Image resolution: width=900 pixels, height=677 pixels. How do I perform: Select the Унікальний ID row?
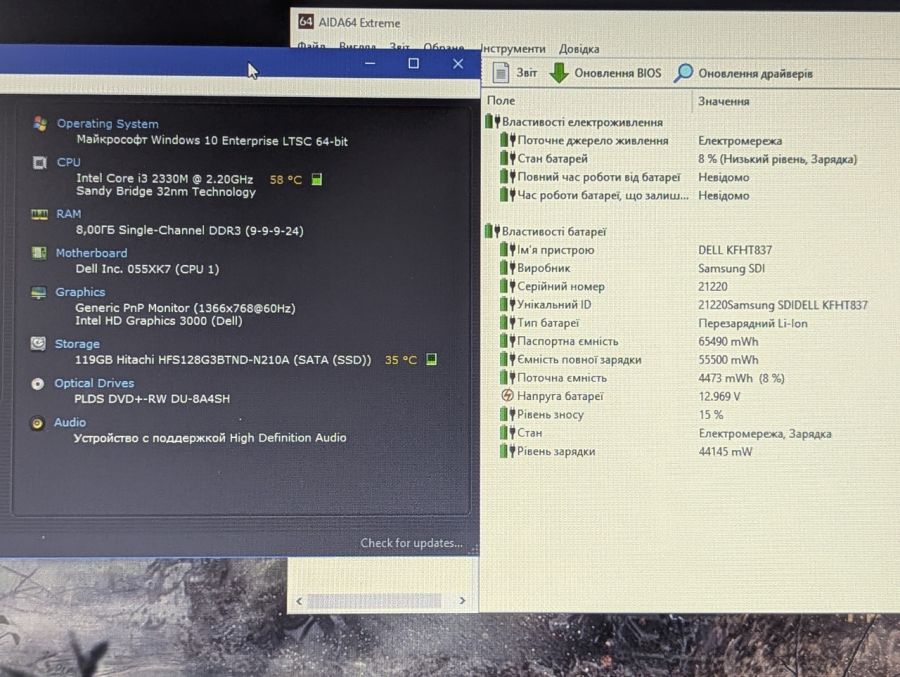683,304
